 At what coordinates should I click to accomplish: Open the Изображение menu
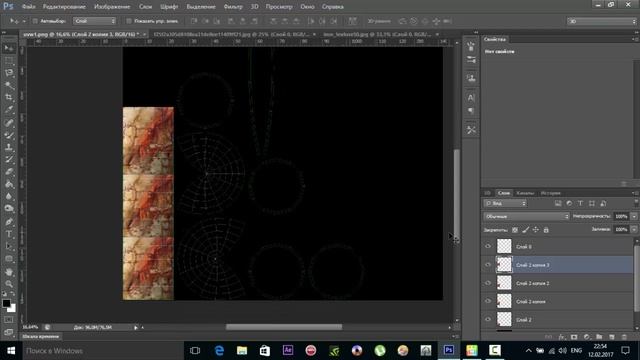[x=112, y=7]
